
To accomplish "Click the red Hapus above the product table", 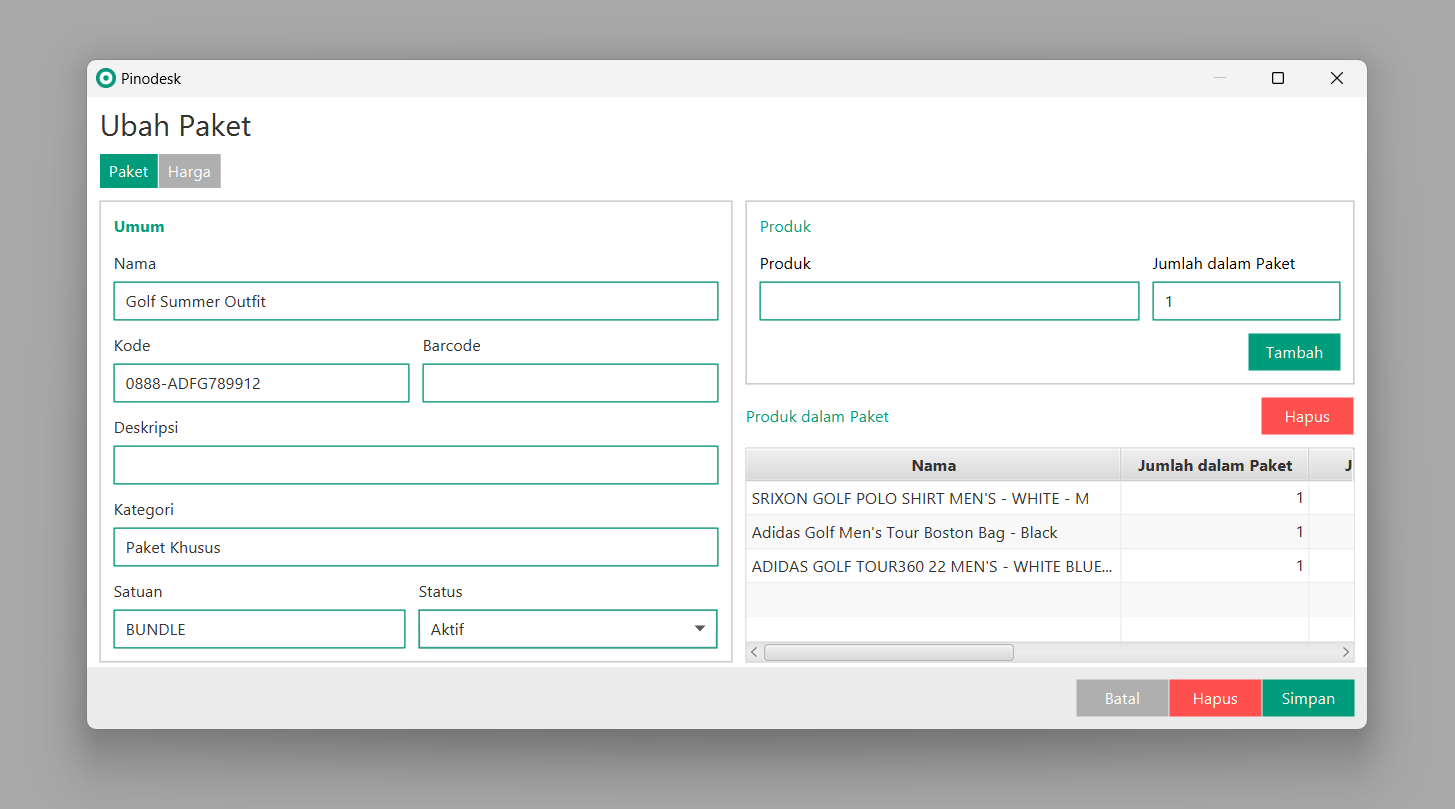I will point(1307,416).
